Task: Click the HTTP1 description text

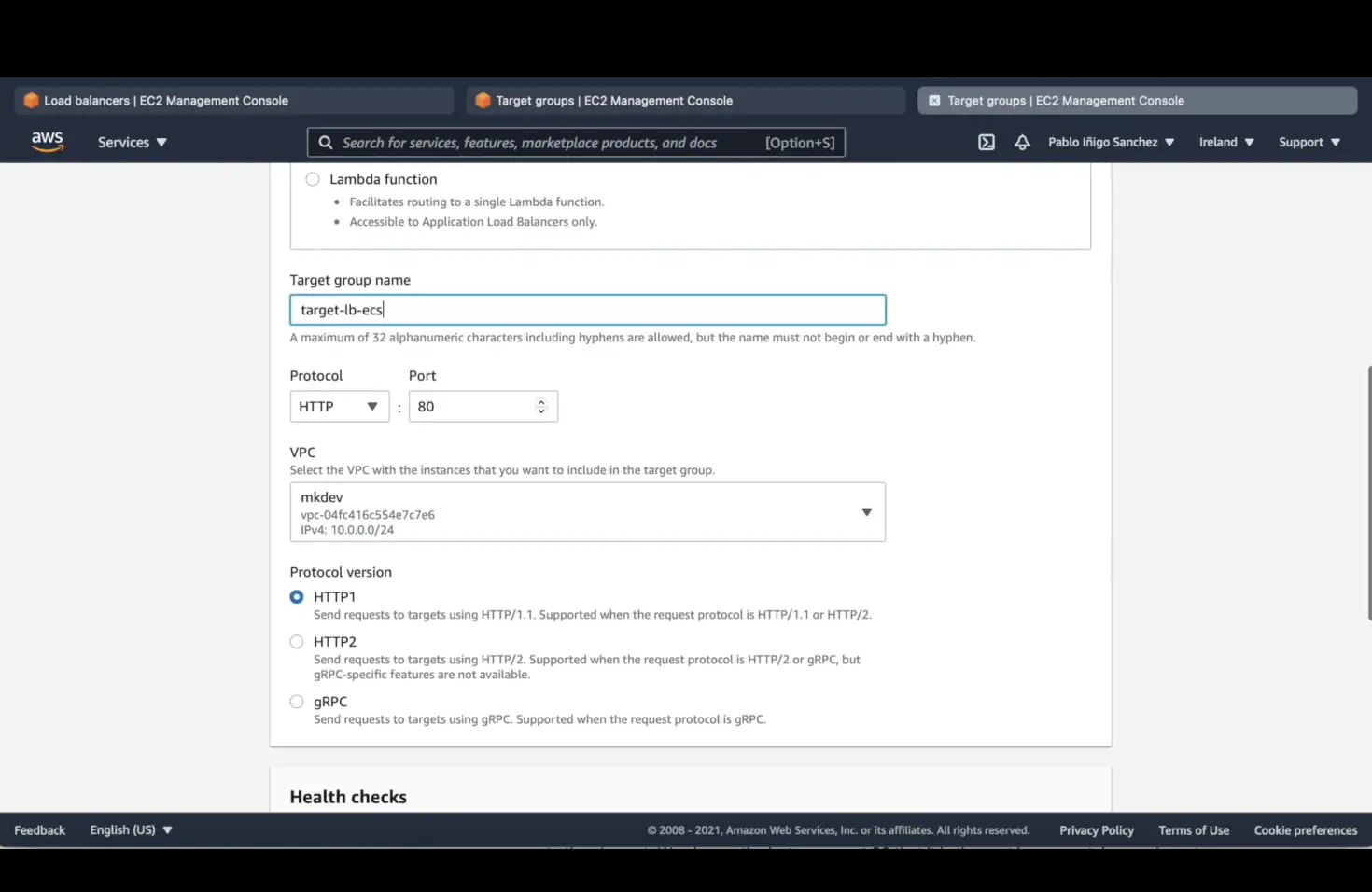Action: 593,615
